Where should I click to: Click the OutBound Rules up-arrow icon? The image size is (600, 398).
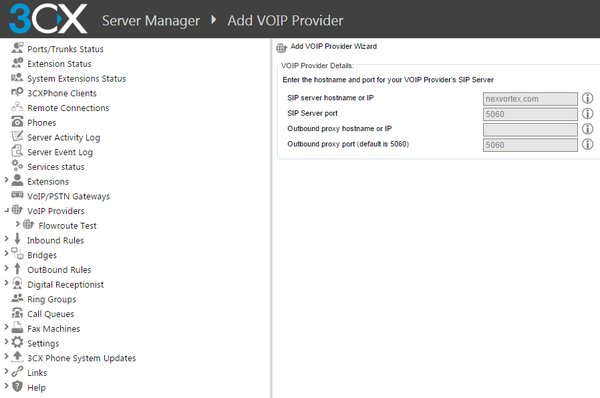pos(17,269)
